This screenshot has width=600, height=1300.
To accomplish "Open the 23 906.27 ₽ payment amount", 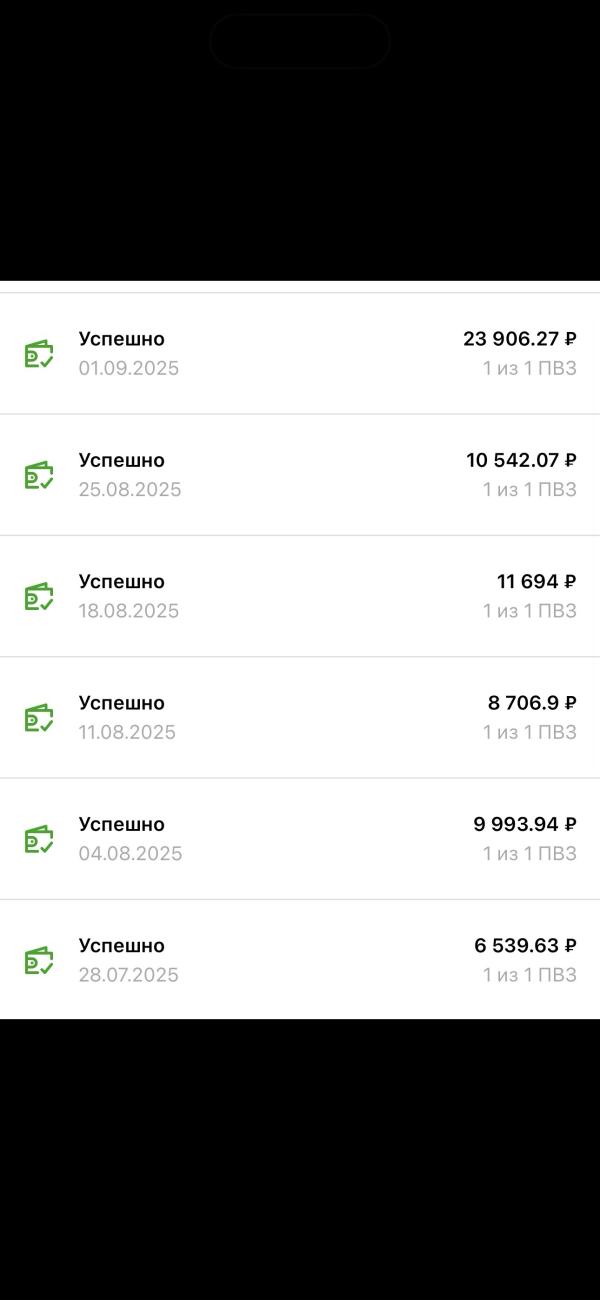I will point(519,339).
